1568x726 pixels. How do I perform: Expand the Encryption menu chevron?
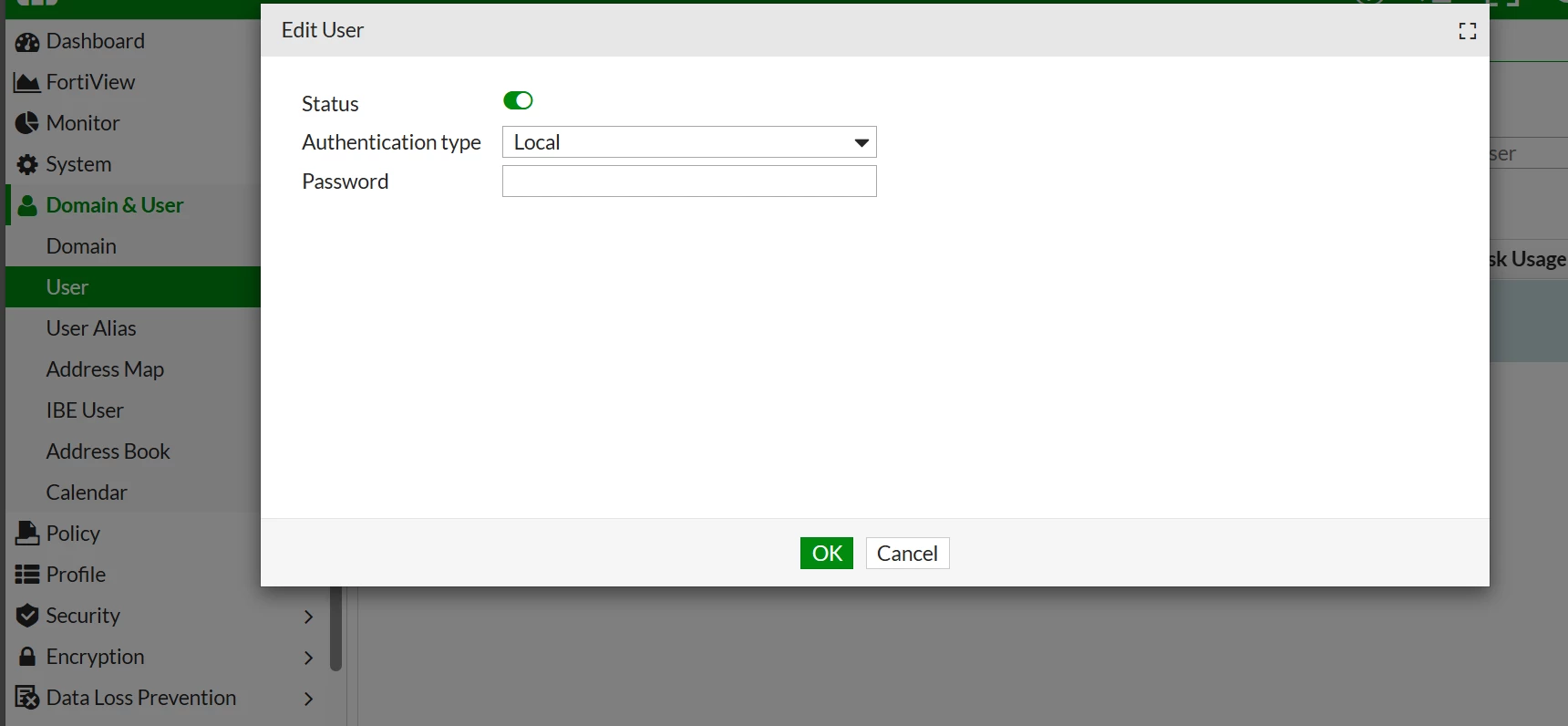coord(308,658)
